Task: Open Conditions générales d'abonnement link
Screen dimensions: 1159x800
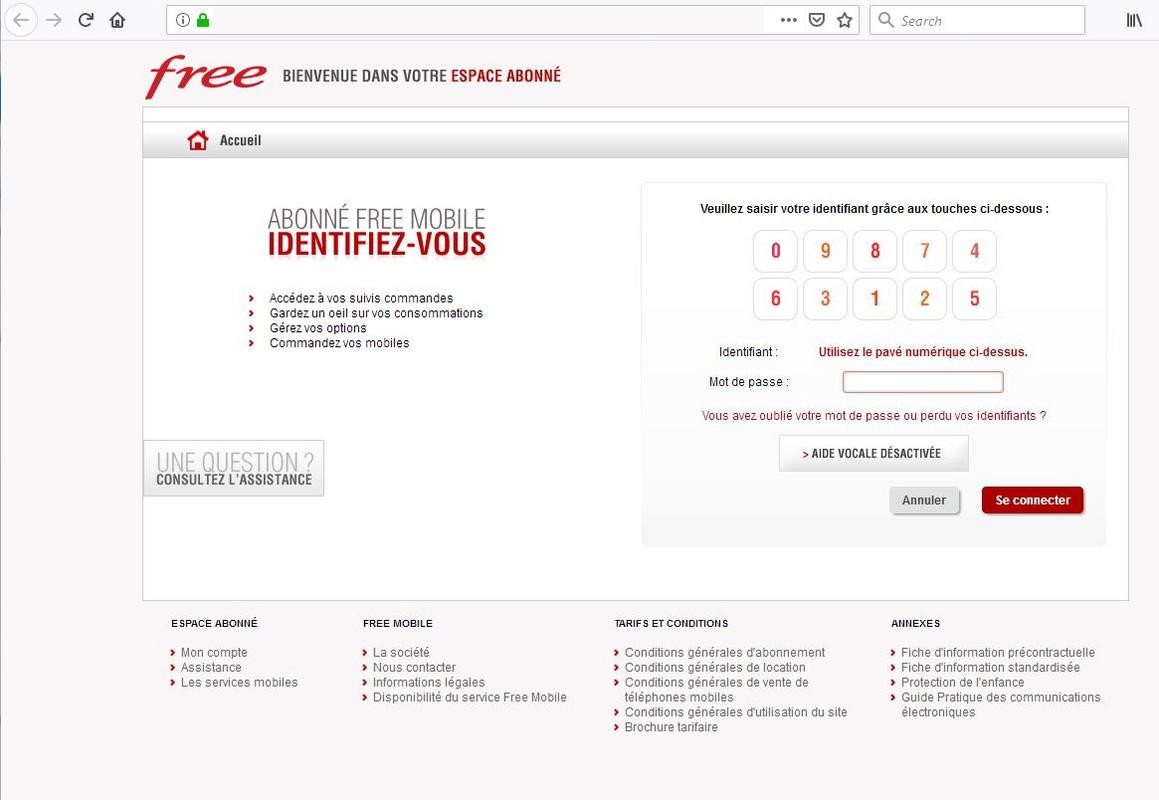Action: pyautogui.click(x=724, y=652)
